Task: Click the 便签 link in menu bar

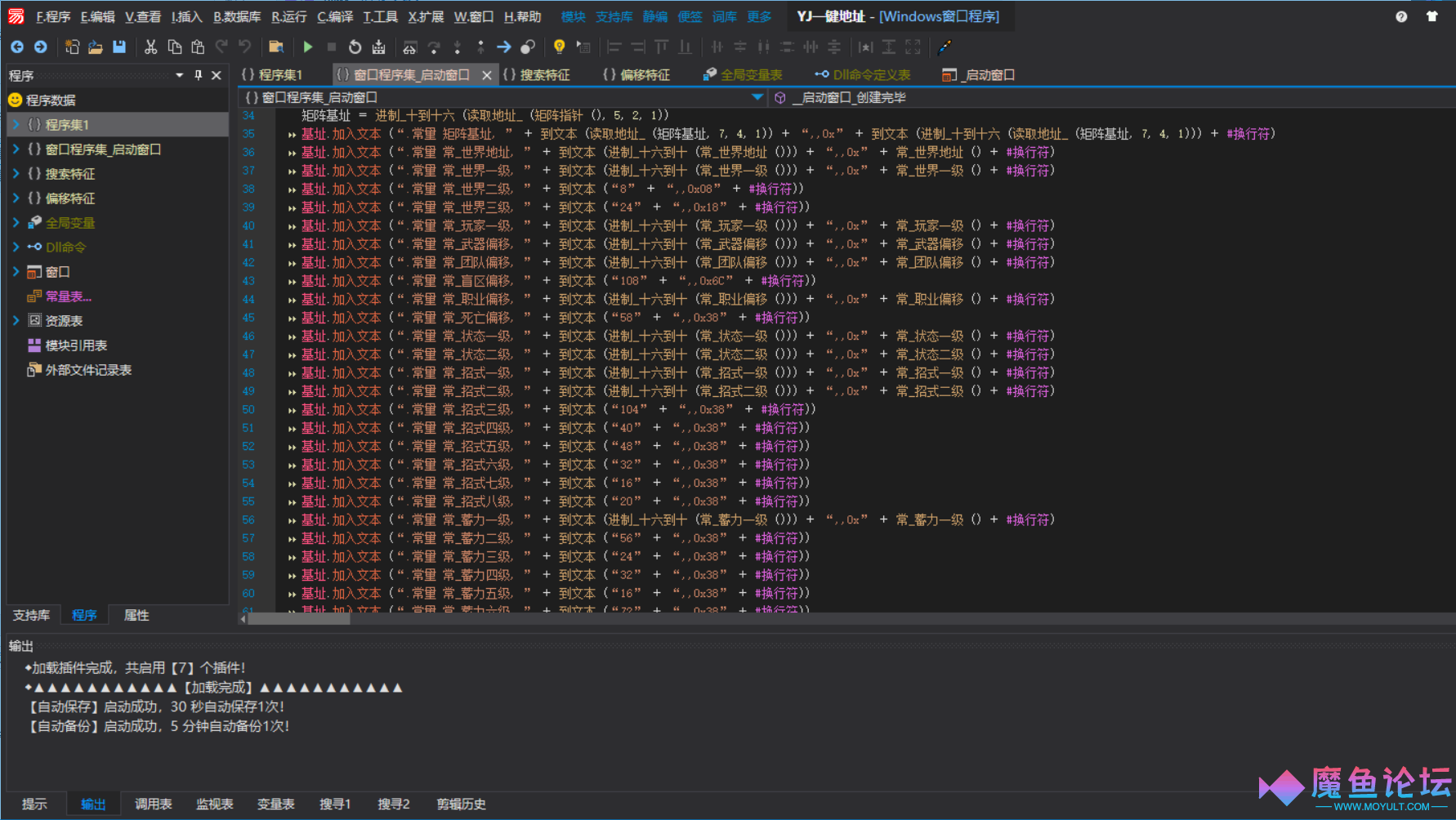Action: click(690, 16)
